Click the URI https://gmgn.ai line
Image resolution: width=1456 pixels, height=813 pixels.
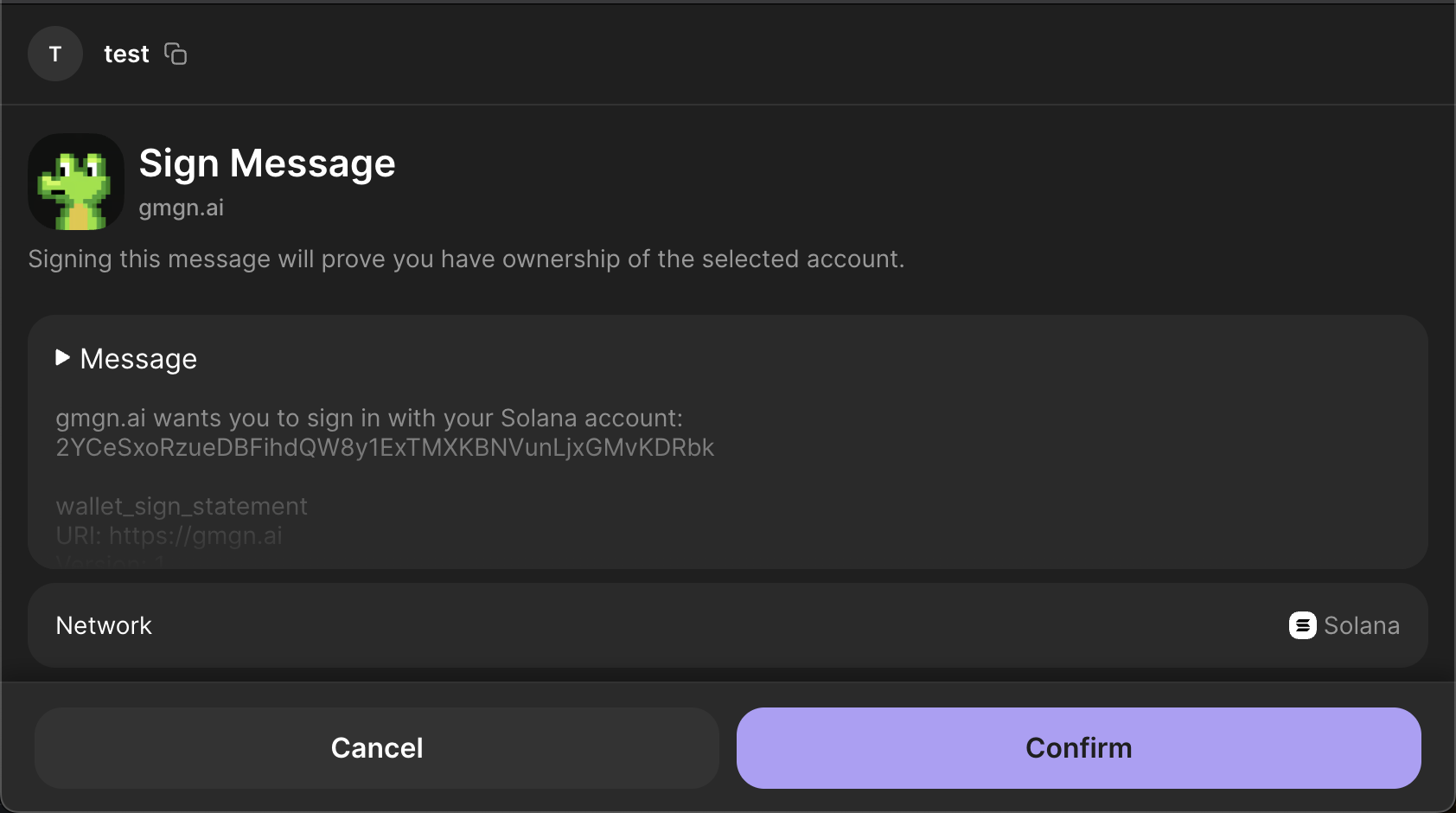(169, 536)
